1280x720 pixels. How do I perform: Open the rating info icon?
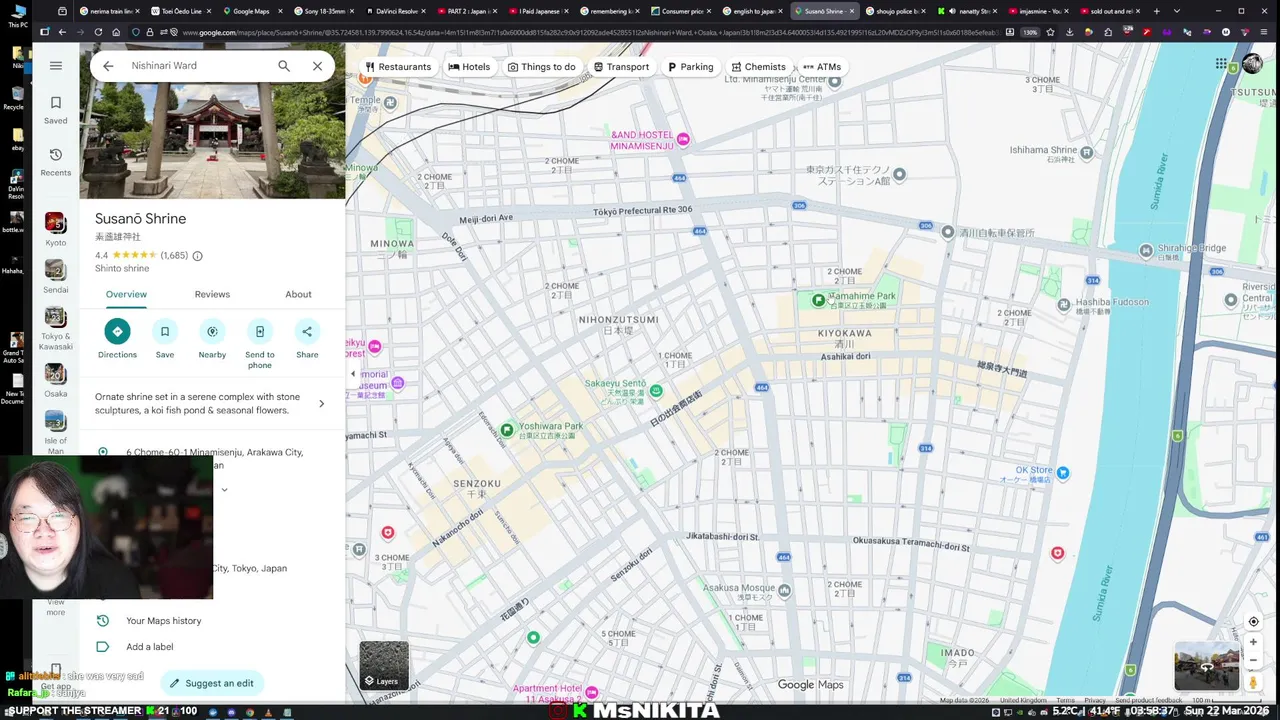(x=197, y=256)
